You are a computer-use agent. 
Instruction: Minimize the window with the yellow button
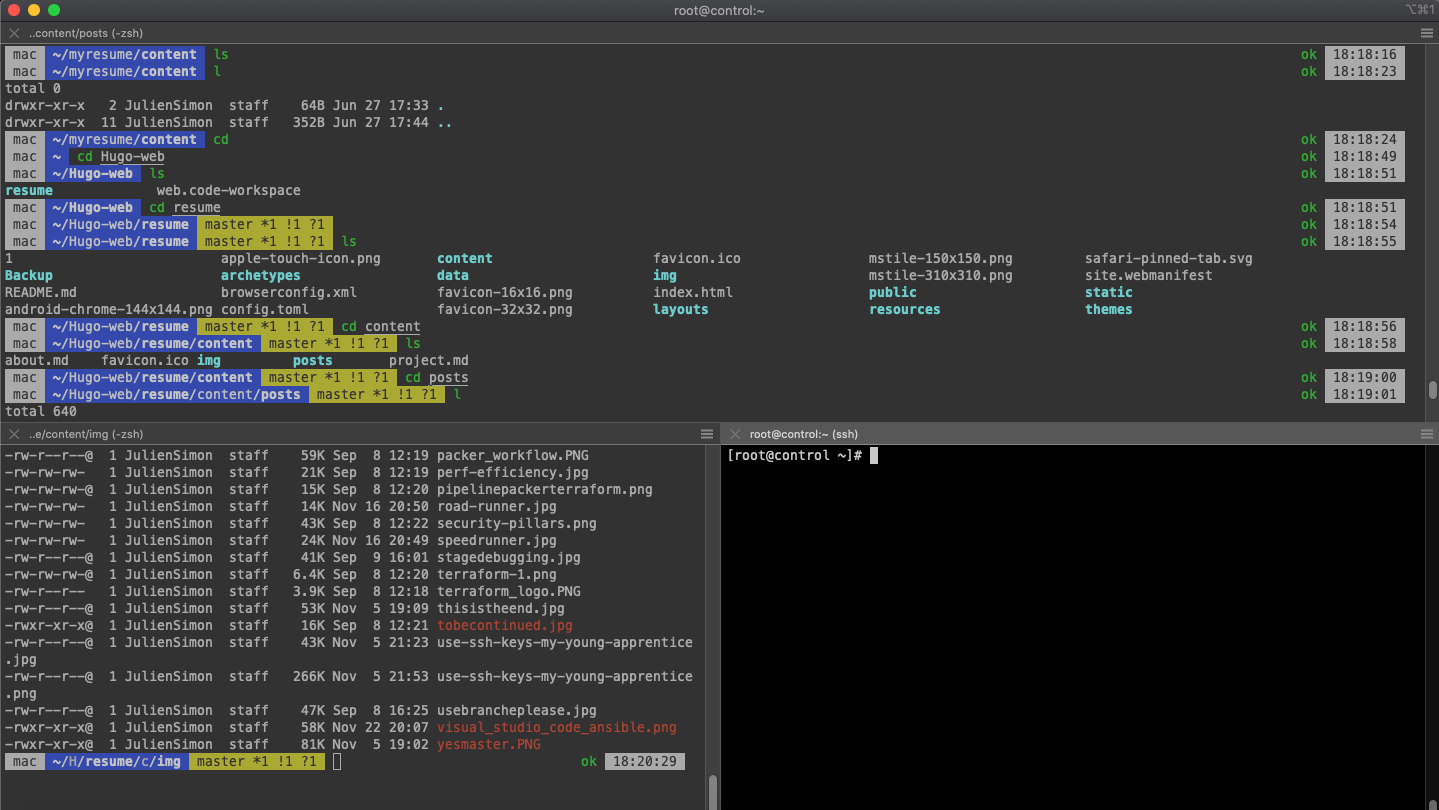[x=33, y=10]
